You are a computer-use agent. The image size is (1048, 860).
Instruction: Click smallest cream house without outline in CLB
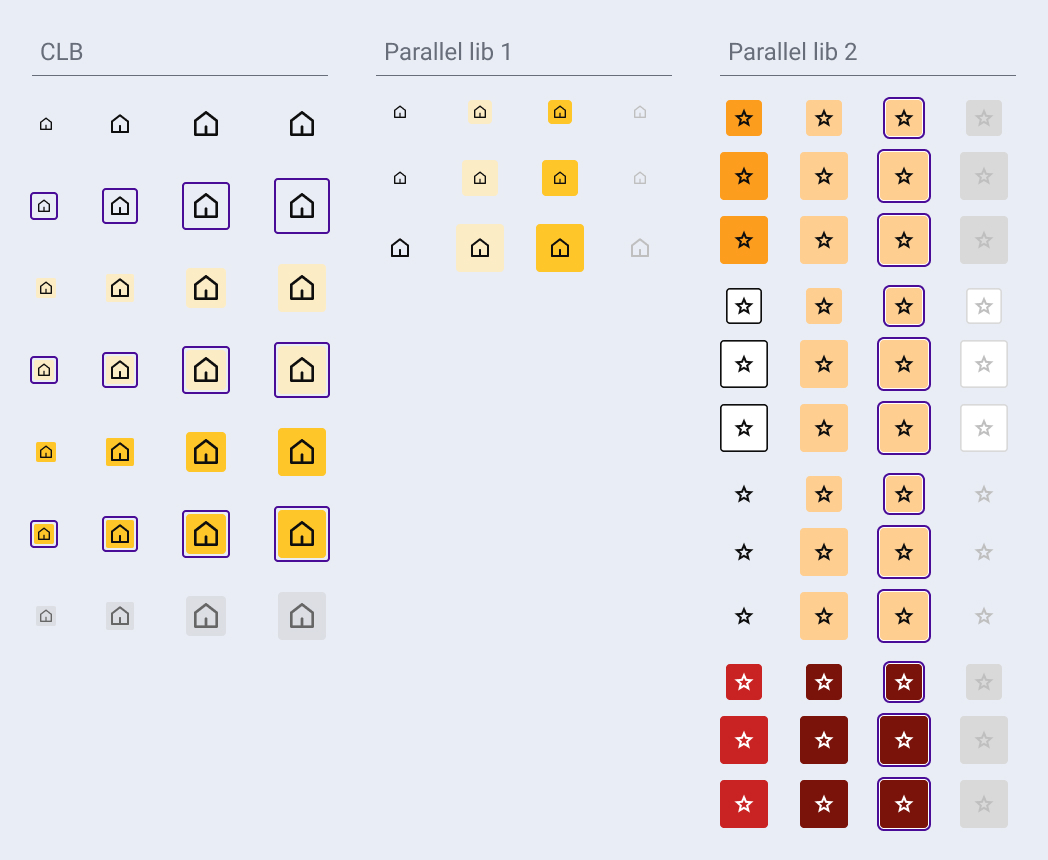[x=45, y=288]
